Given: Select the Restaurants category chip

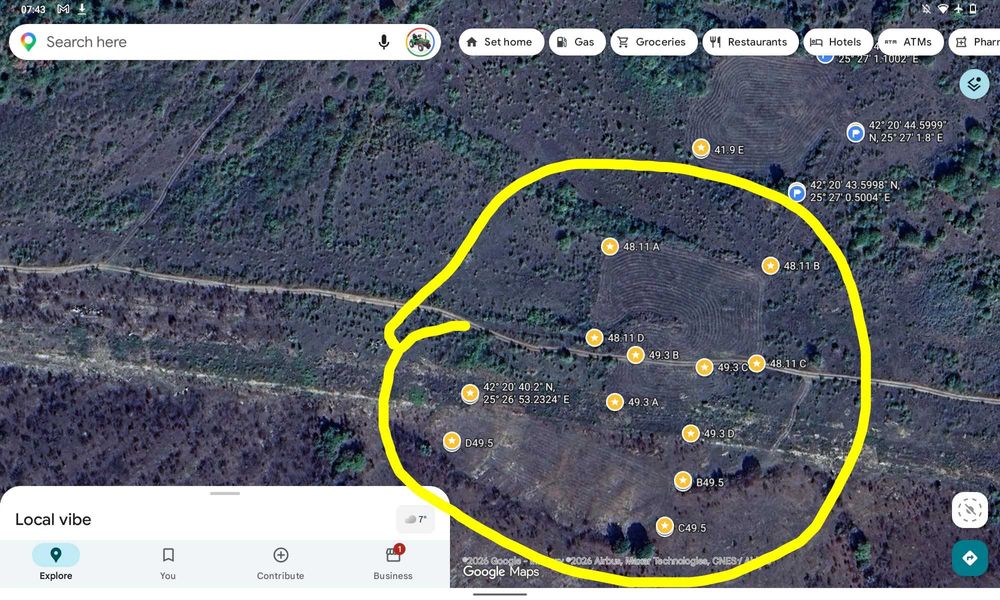Looking at the screenshot, I should (750, 42).
